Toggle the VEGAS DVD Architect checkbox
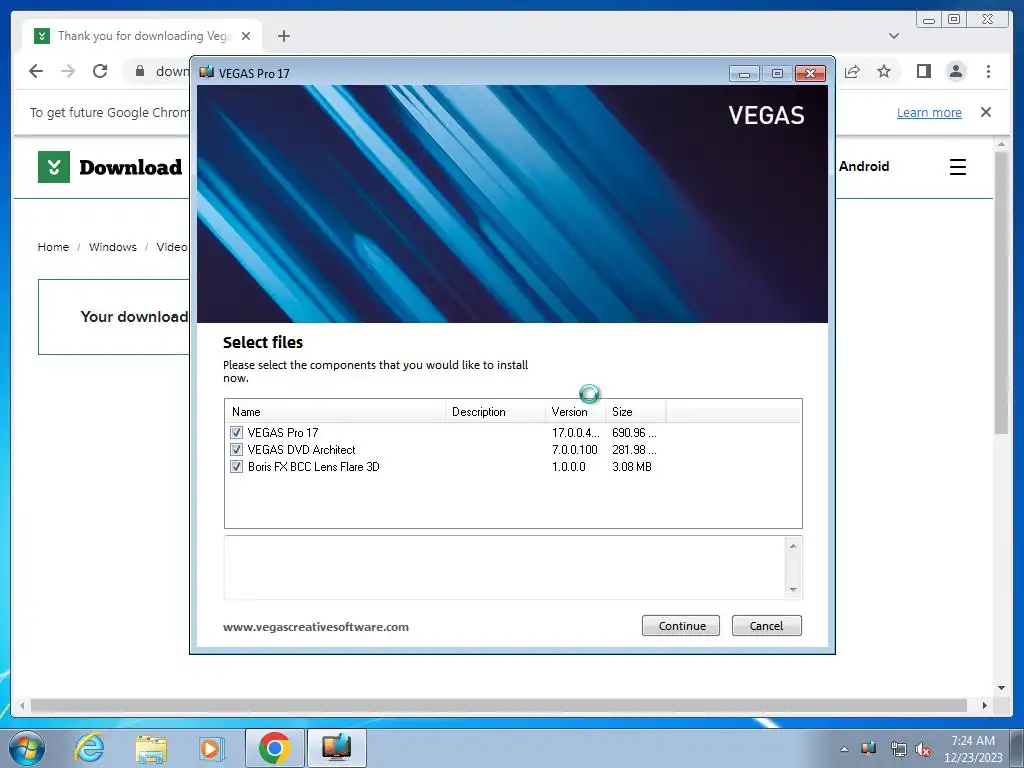Image resolution: width=1024 pixels, height=768 pixels. pos(236,449)
